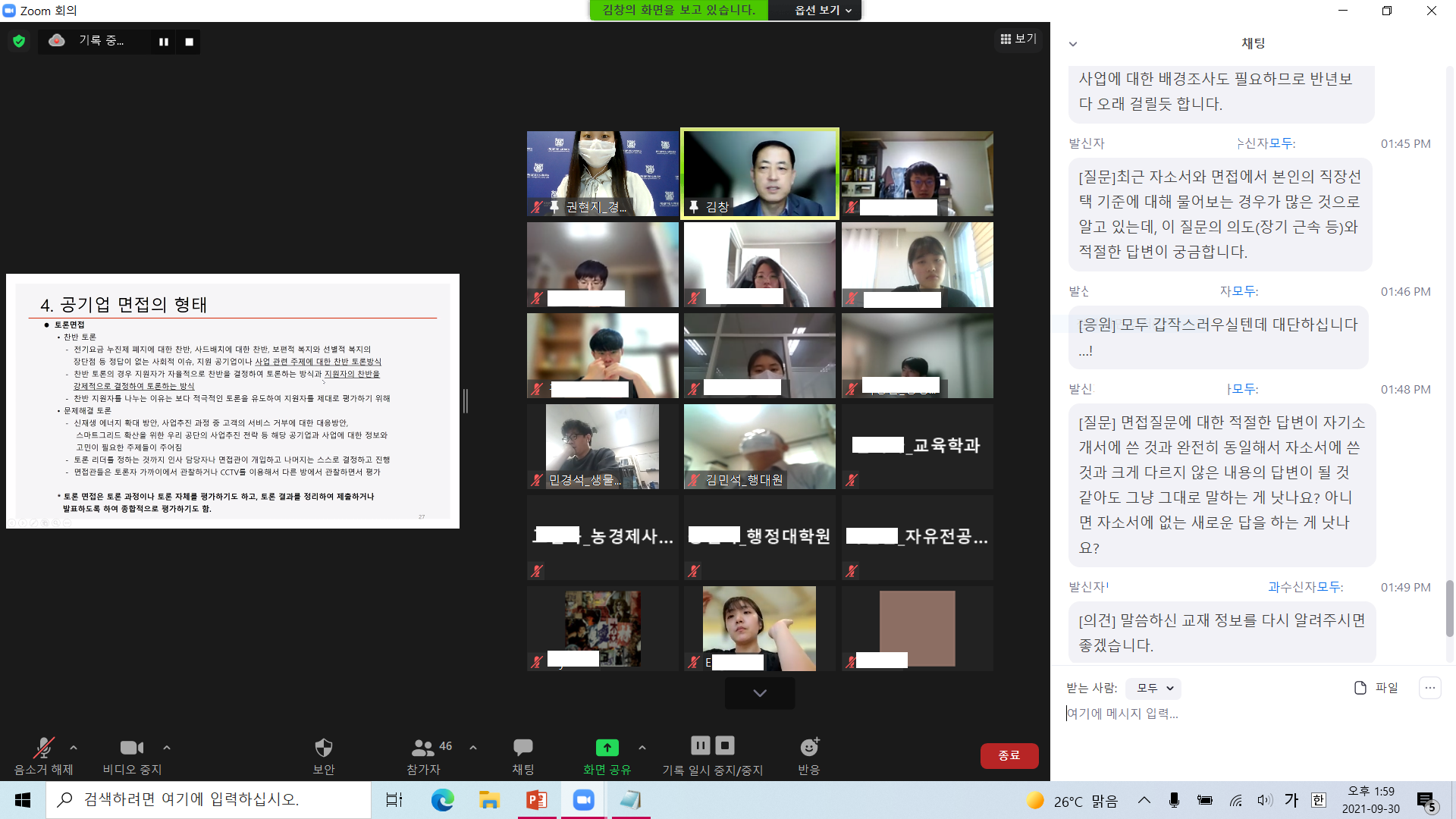Open chat more options ellipsis
1456x819 pixels.
(1430, 688)
